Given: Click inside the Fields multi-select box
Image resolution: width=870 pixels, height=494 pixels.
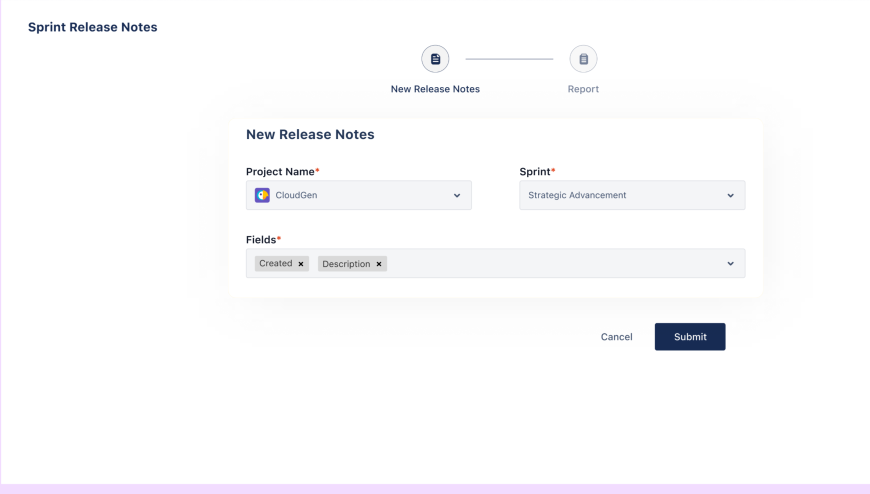Looking at the screenshot, I should click(495, 263).
